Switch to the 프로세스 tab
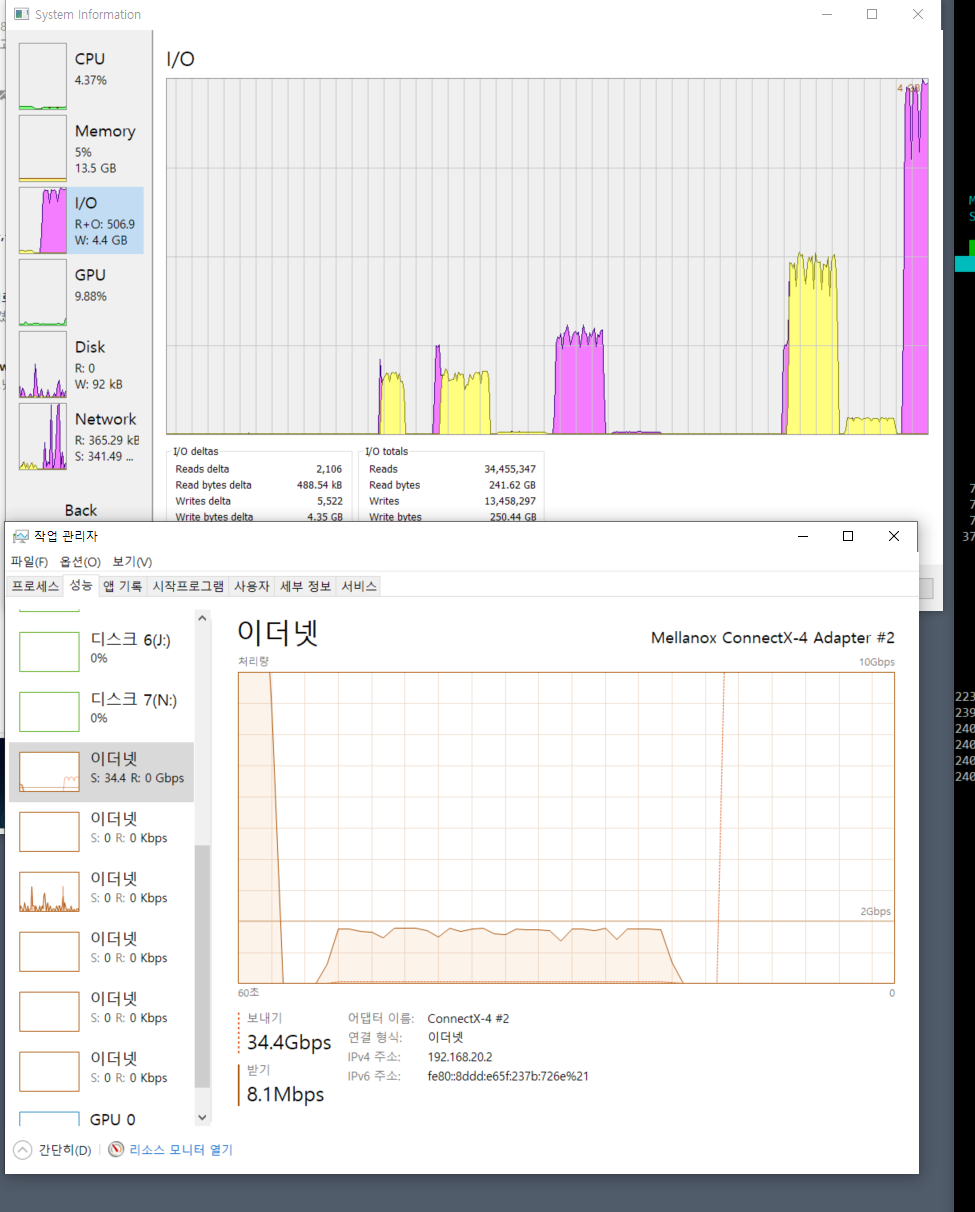The image size is (975, 1212). [36, 586]
